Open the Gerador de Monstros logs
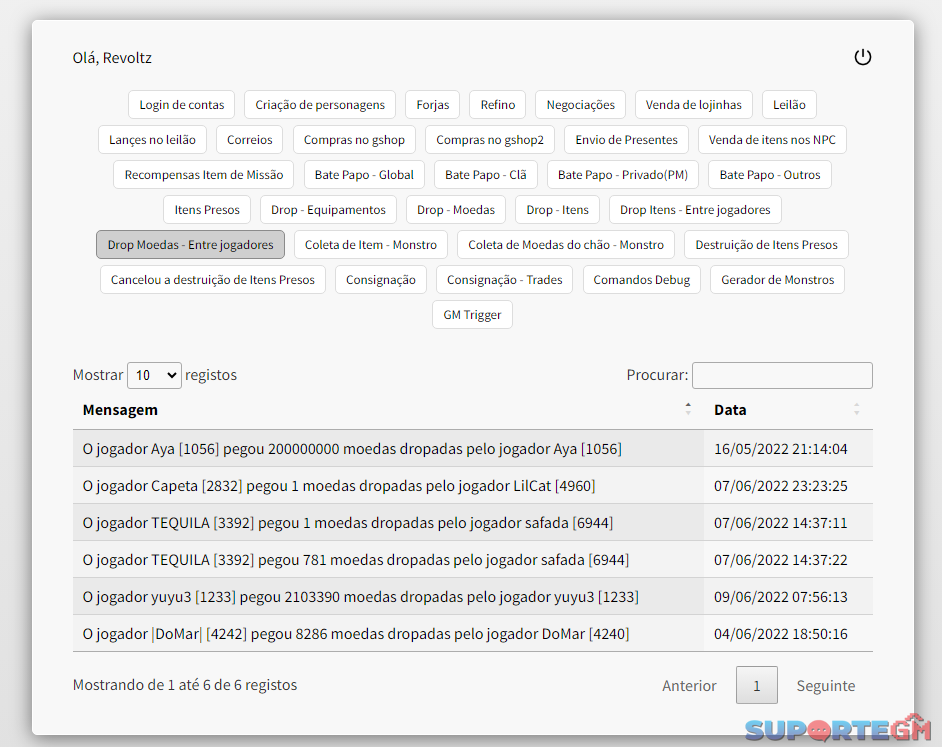This screenshot has height=747, width=942. coord(777,280)
